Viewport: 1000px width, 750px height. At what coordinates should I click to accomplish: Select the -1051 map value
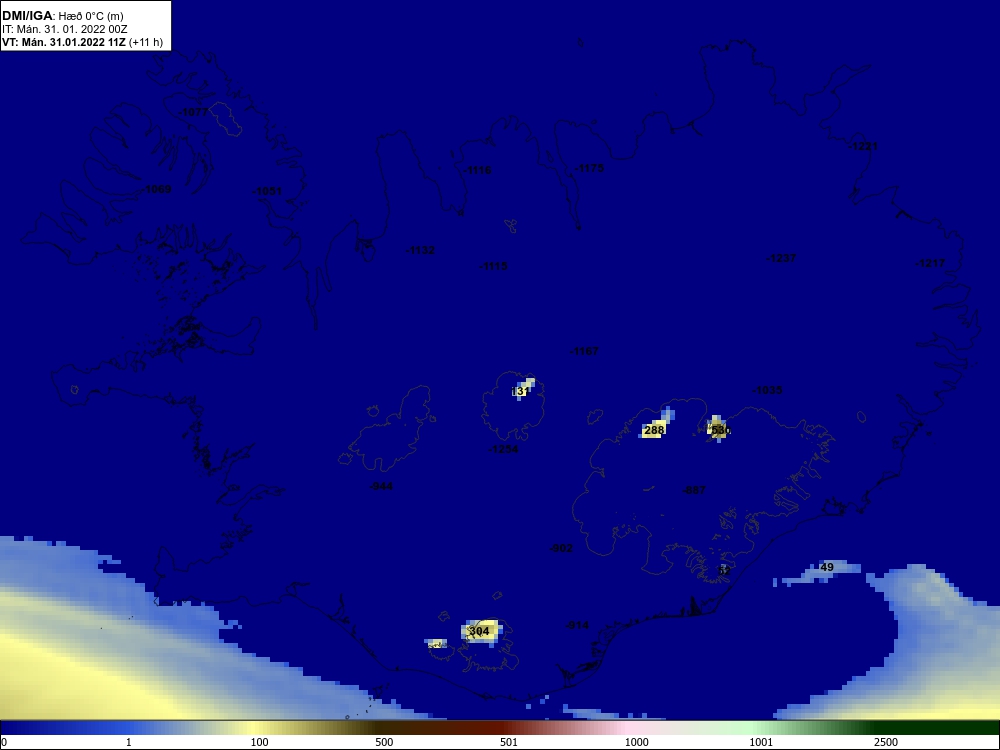click(x=267, y=191)
